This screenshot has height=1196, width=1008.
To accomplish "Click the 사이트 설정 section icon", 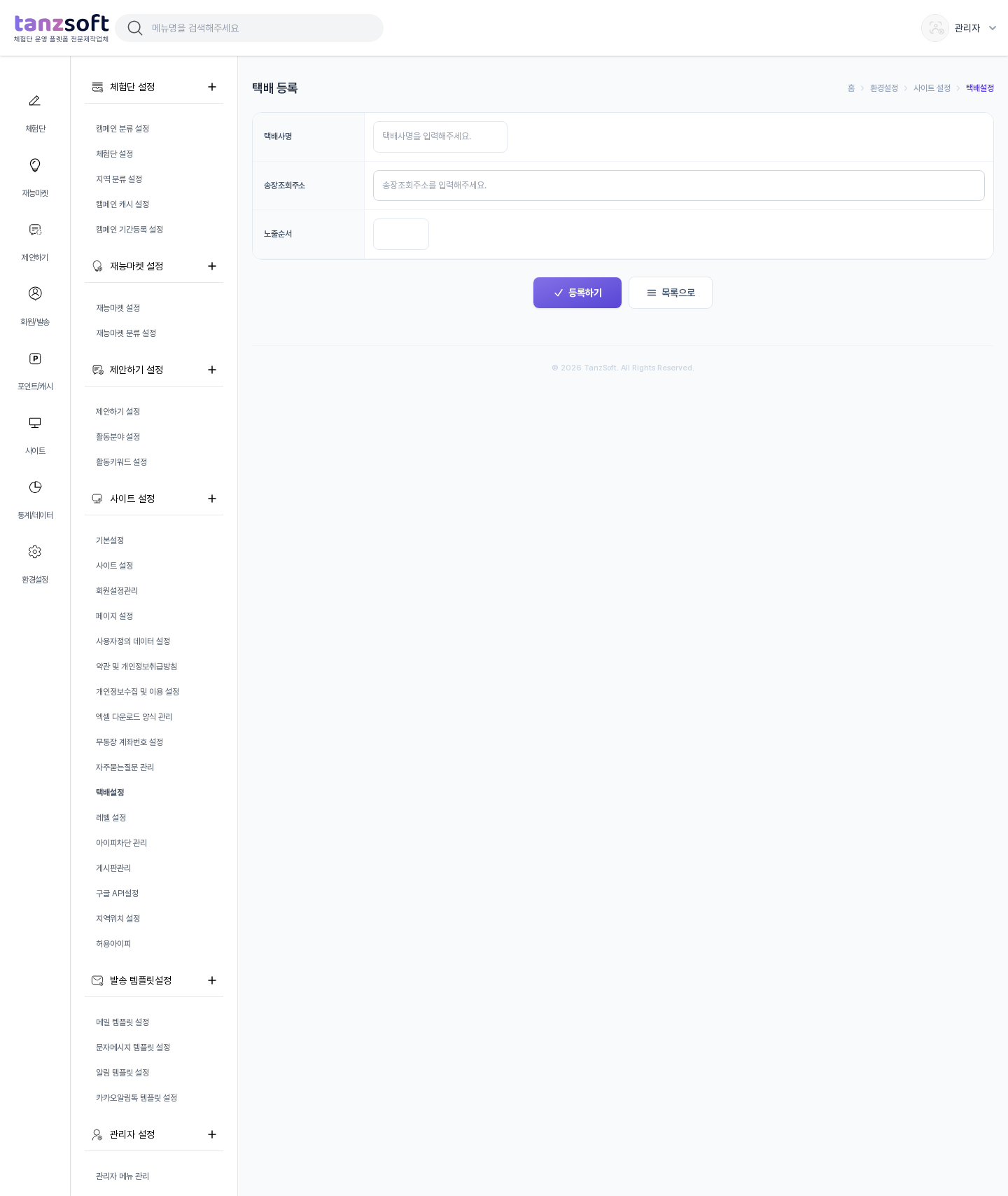I will (x=97, y=499).
